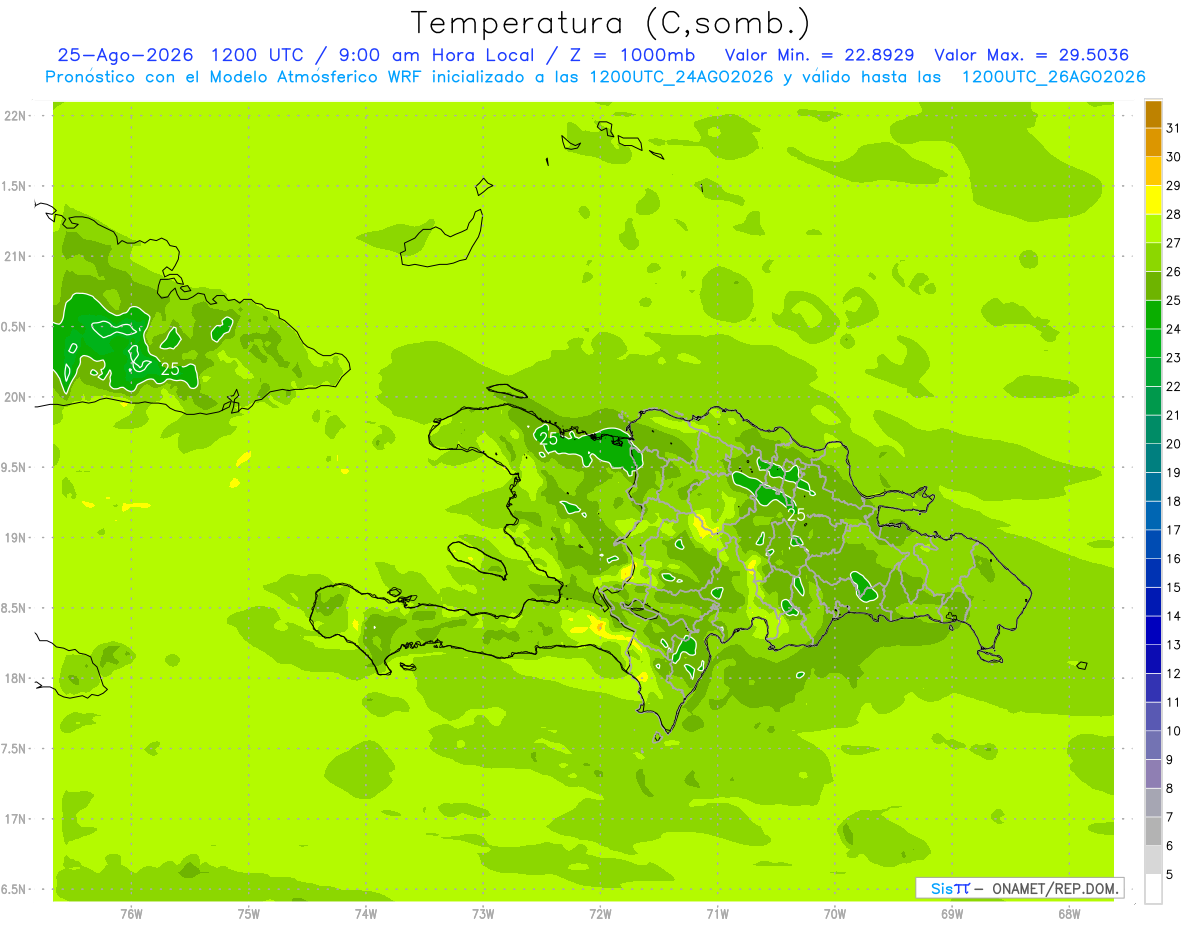Viewport: 1200px width, 927px height.
Task: Click the "72W" longitude label
Action: pos(600,913)
